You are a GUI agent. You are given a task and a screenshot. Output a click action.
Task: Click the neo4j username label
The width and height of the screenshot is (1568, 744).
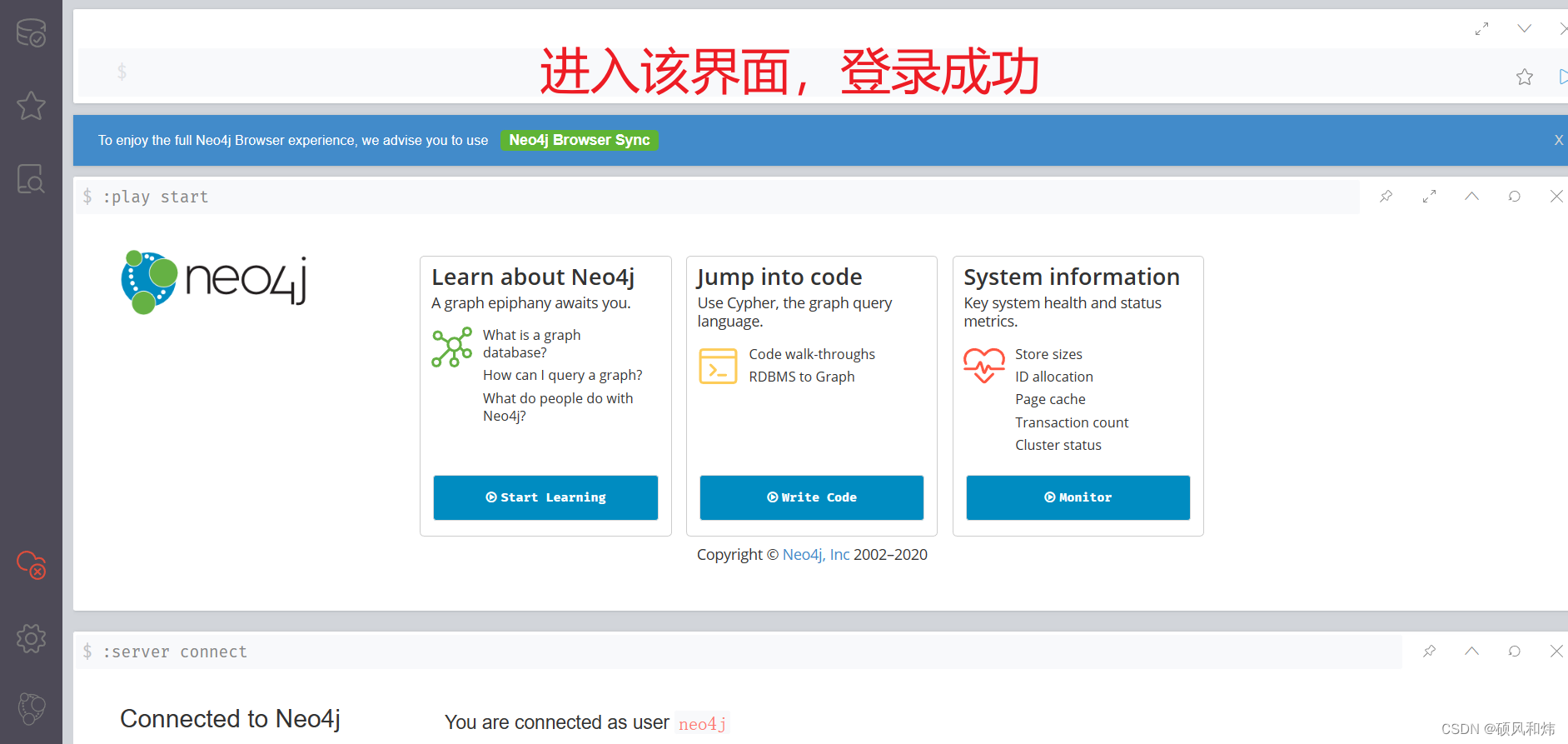pos(702,724)
